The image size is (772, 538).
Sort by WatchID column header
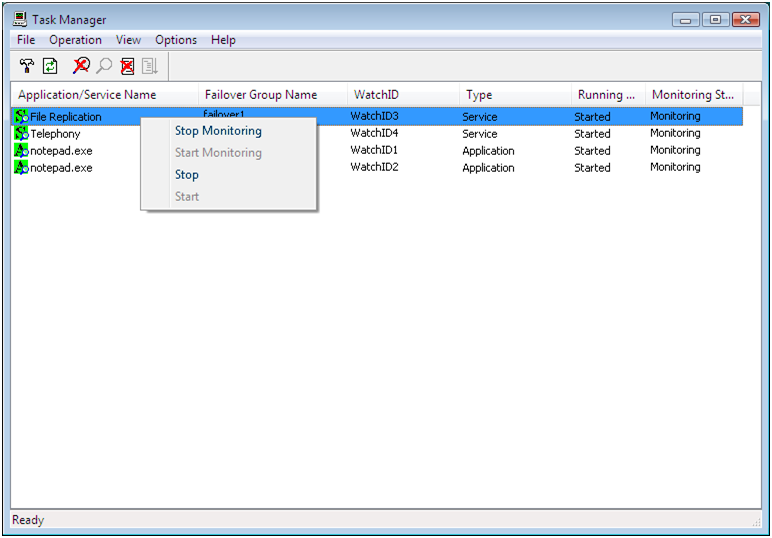tap(376, 95)
